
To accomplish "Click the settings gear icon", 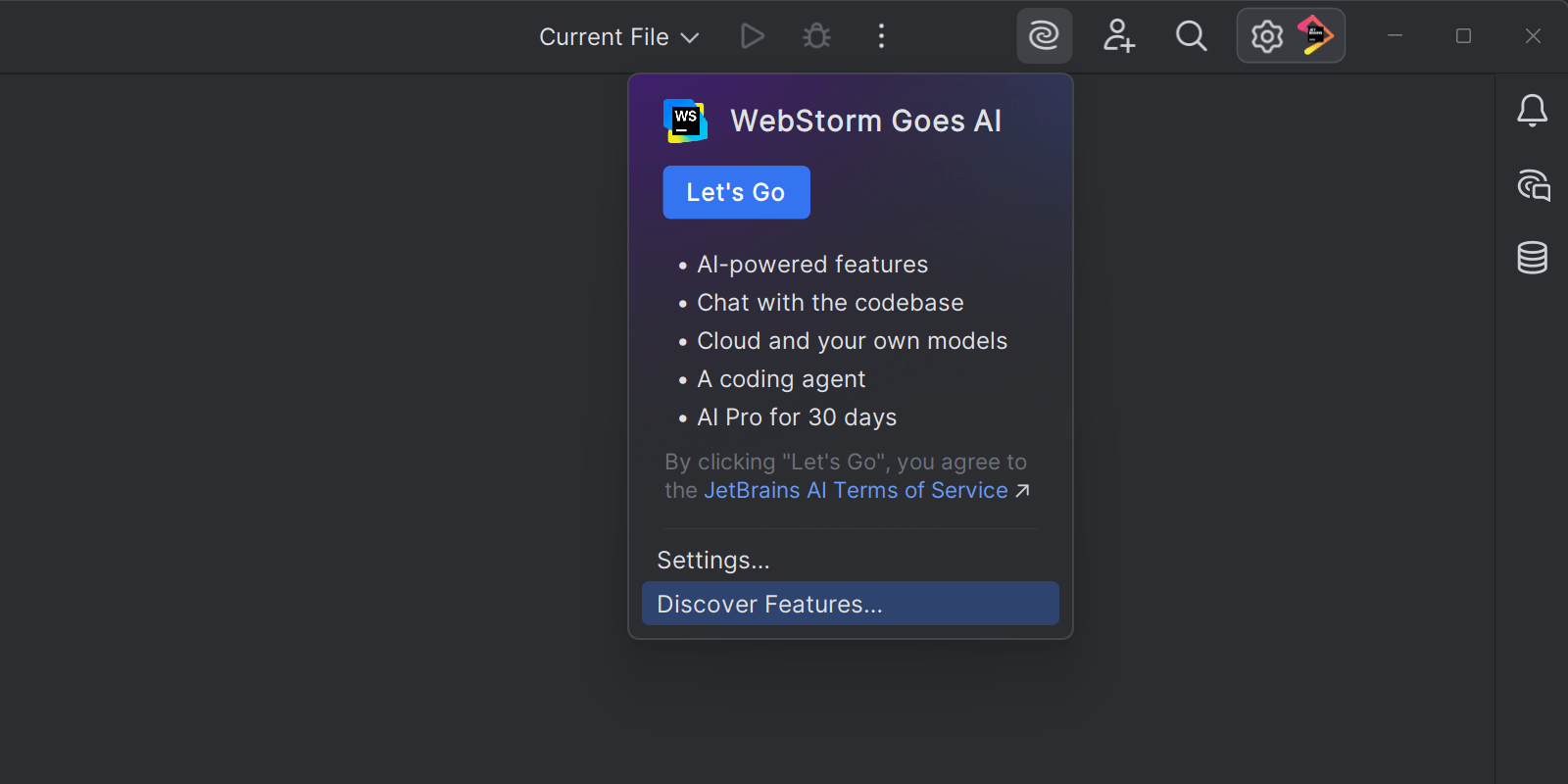I will [x=1266, y=36].
